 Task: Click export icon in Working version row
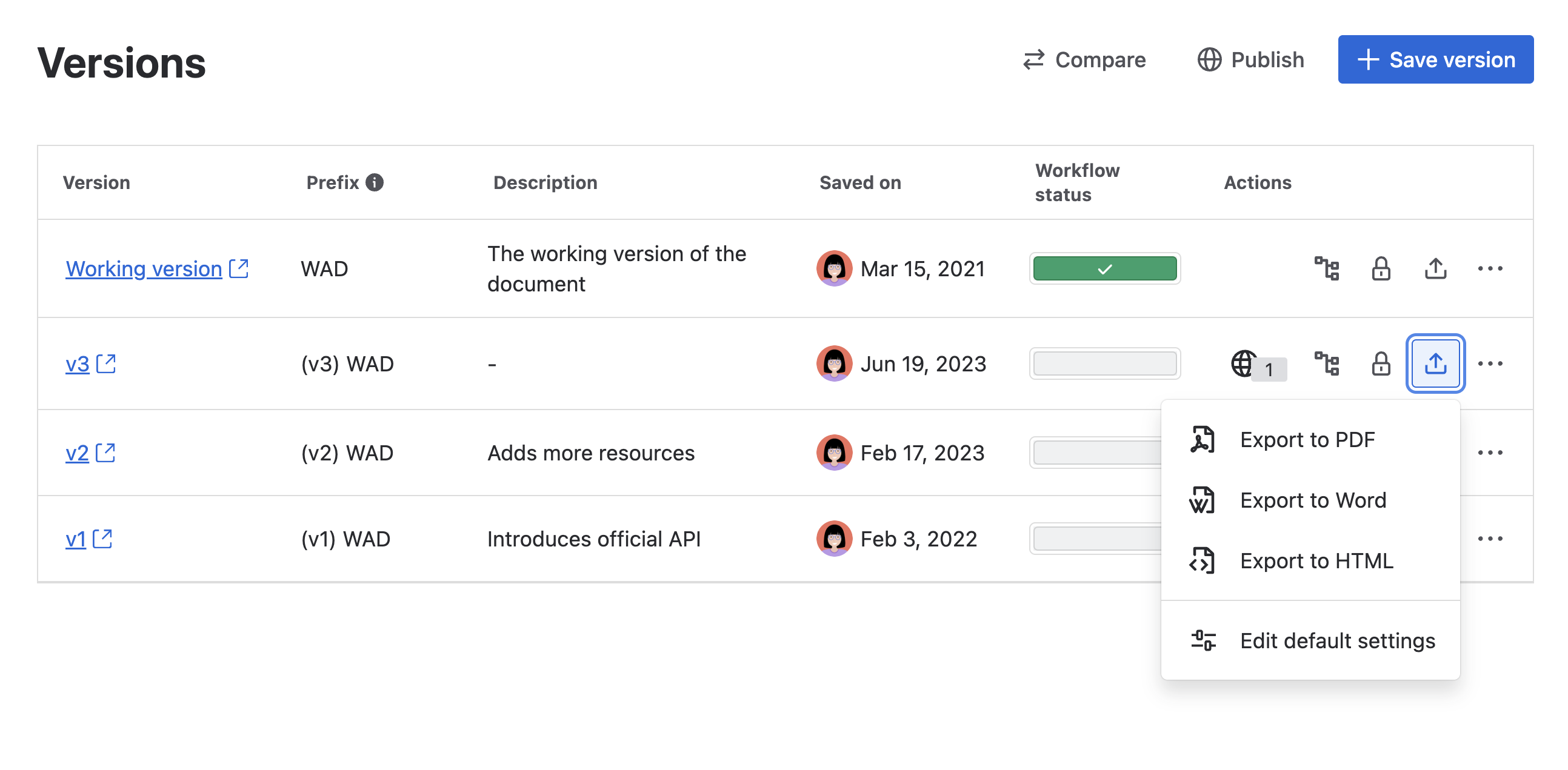[x=1435, y=268]
